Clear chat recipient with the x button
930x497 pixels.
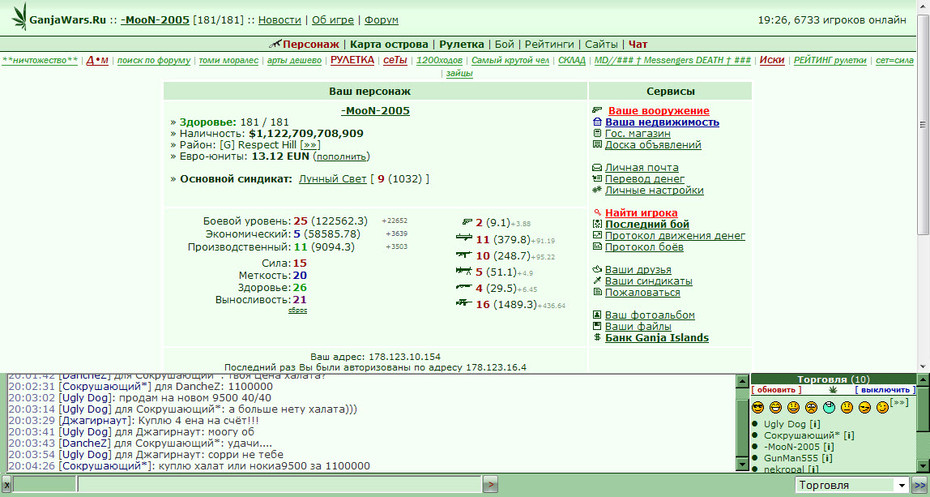click(x=7, y=485)
